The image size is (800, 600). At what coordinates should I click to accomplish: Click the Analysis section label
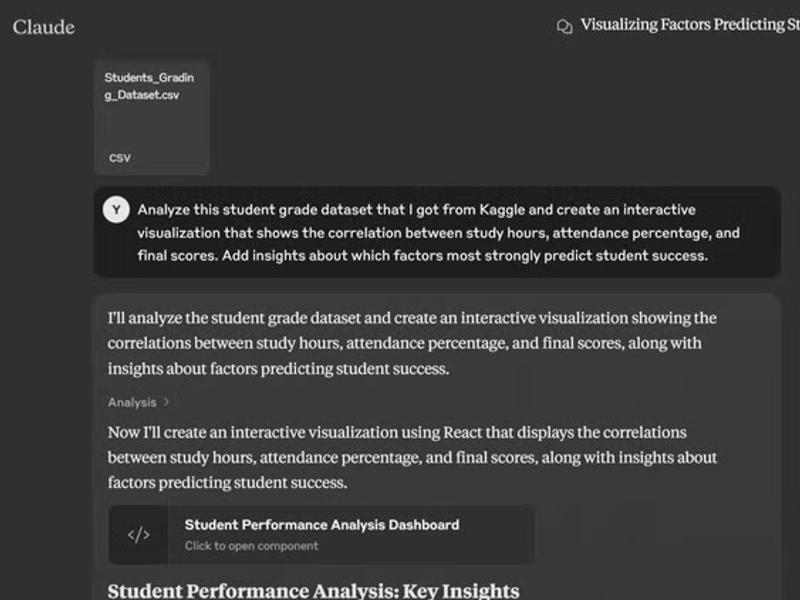(x=132, y=402)
